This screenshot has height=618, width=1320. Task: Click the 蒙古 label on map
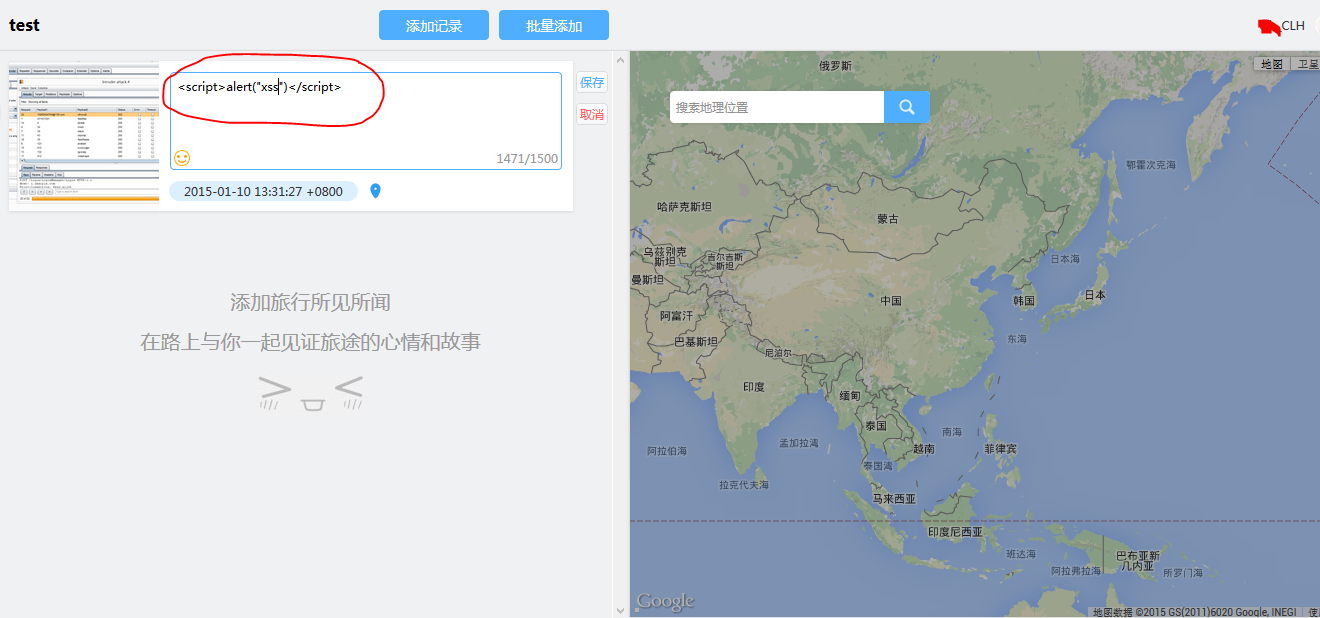[888, 218]
